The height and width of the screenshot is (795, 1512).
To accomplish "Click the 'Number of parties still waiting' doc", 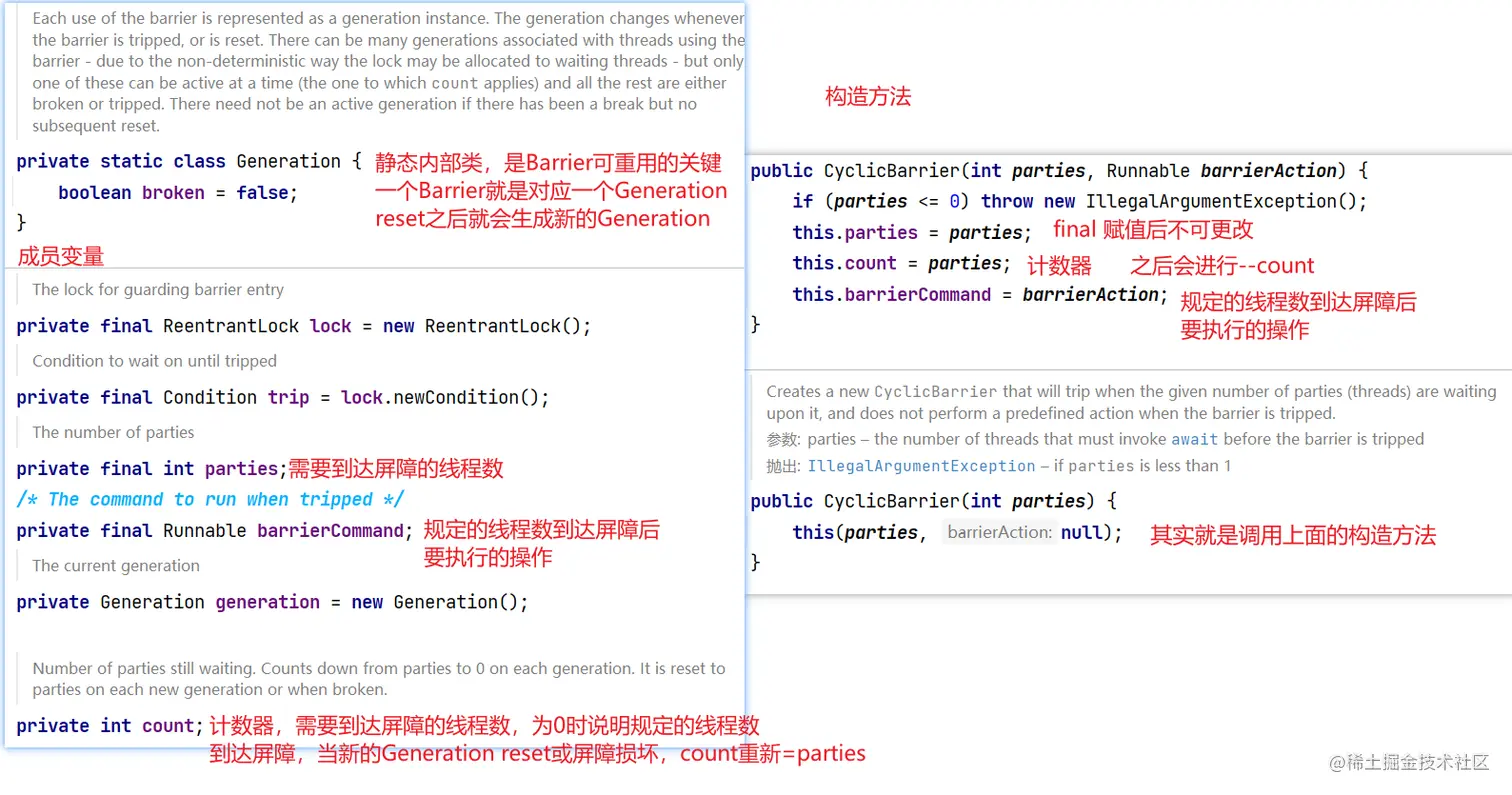I will pyautogui.click(x=379, y=679).
